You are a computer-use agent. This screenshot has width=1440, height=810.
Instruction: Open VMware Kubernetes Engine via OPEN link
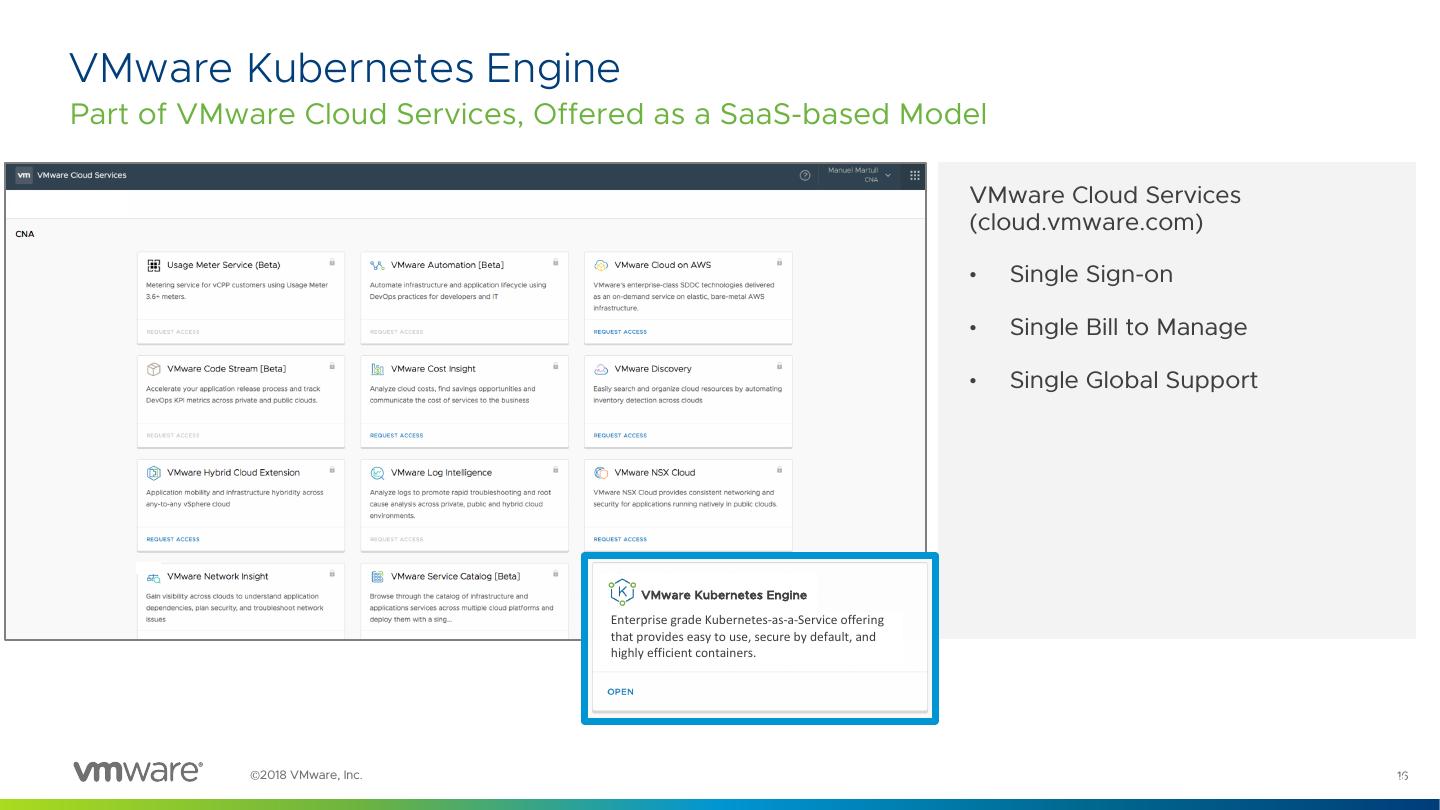pos(620,692)
